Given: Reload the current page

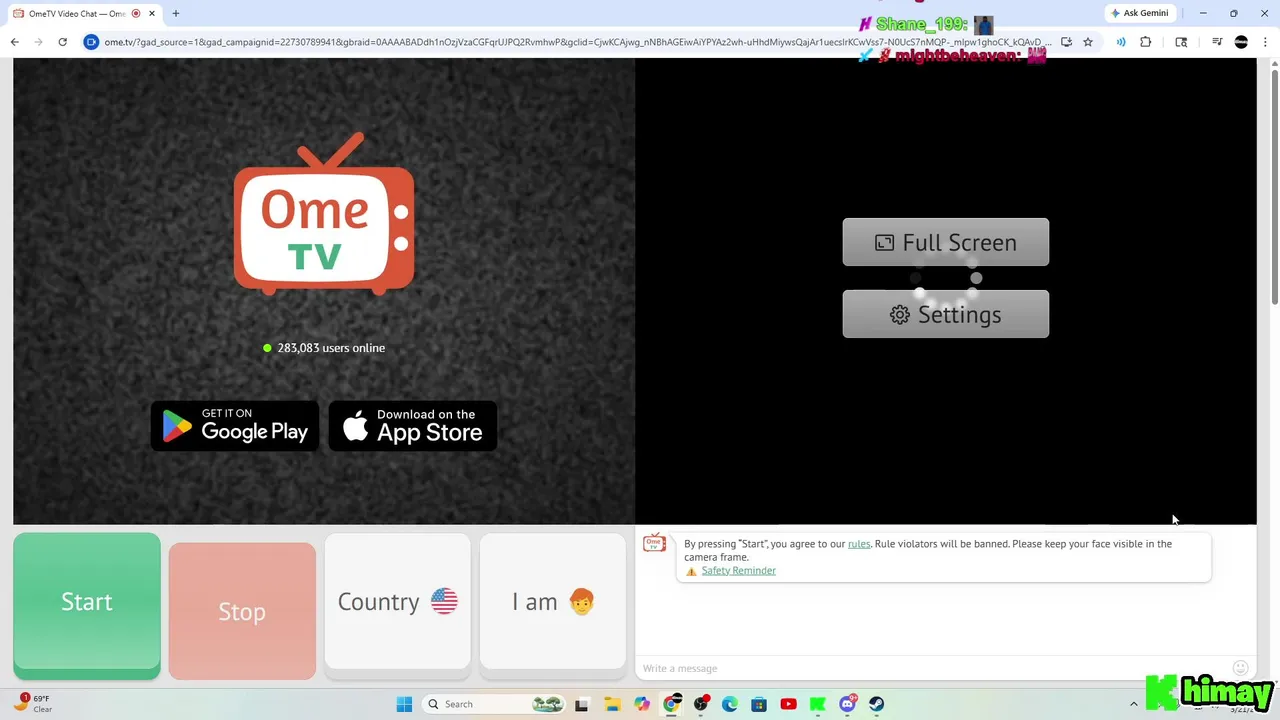Looking at the screenshot, I should 63,42.
